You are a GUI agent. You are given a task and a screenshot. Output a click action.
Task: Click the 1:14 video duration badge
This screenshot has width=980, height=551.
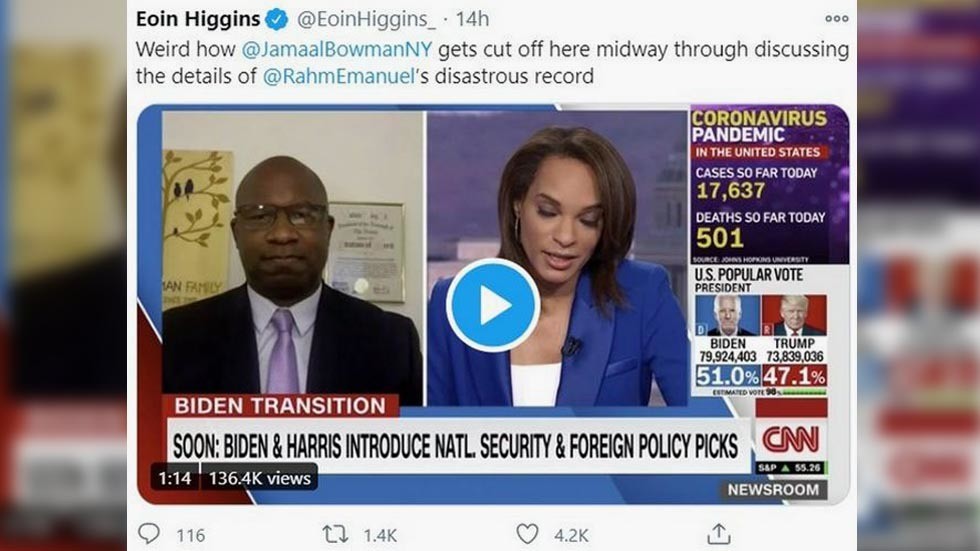coord(174,479)
